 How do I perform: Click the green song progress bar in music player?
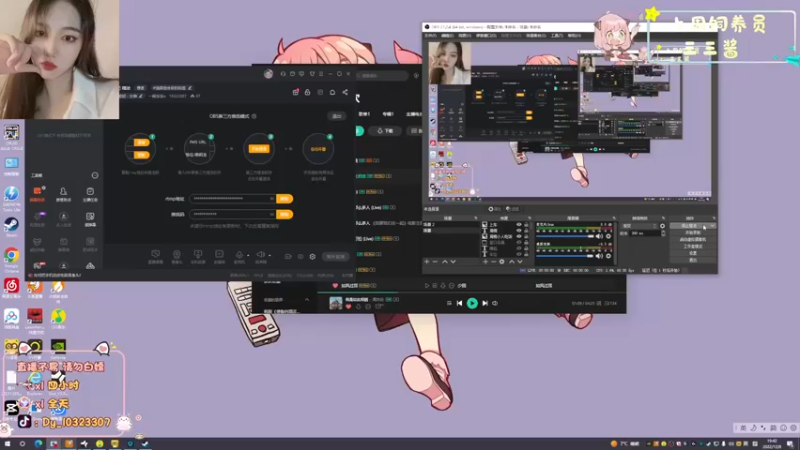[x=358, y=292]
